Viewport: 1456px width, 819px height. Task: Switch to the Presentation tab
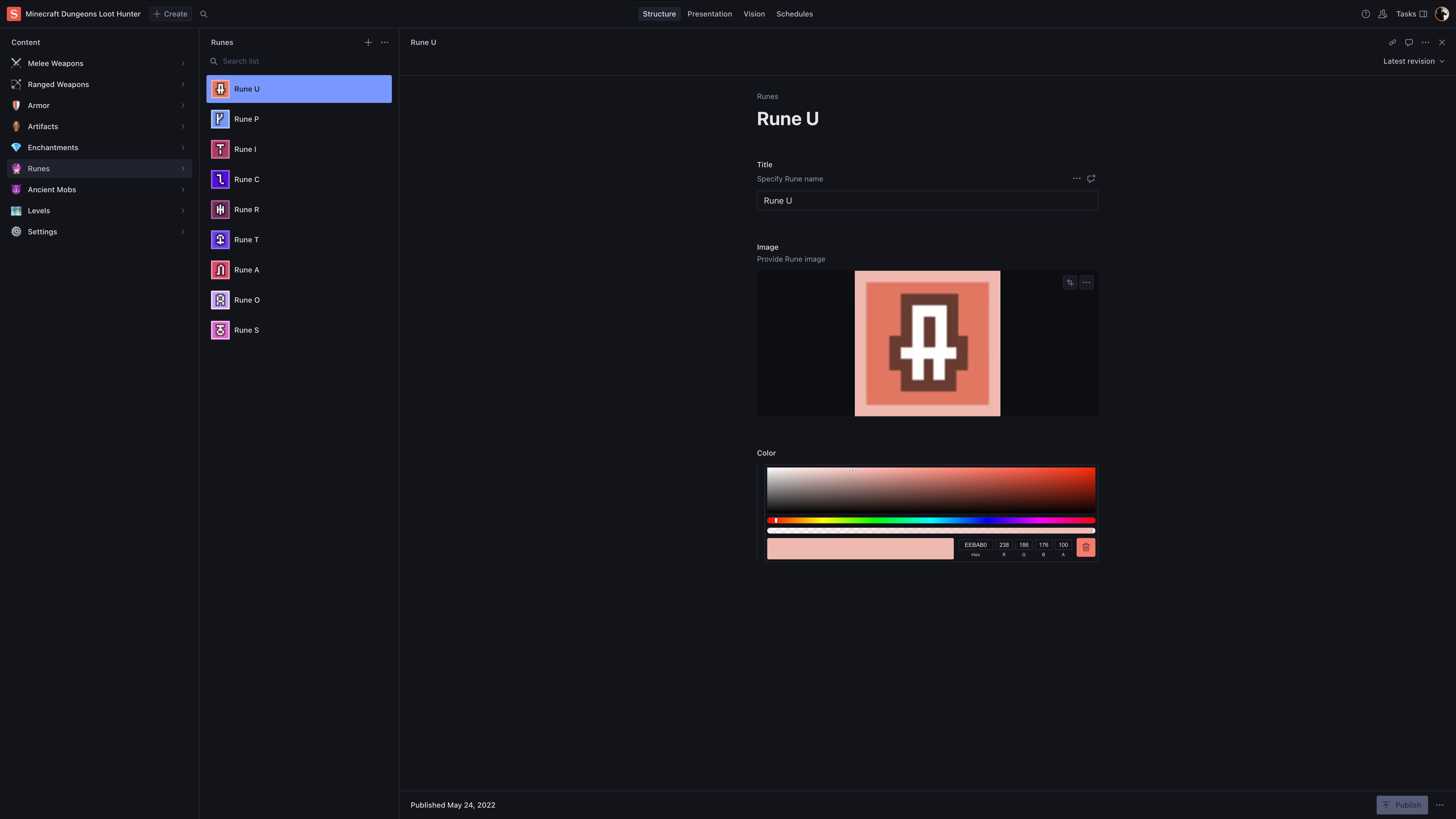pyautogui.click(x=709, y=14)
